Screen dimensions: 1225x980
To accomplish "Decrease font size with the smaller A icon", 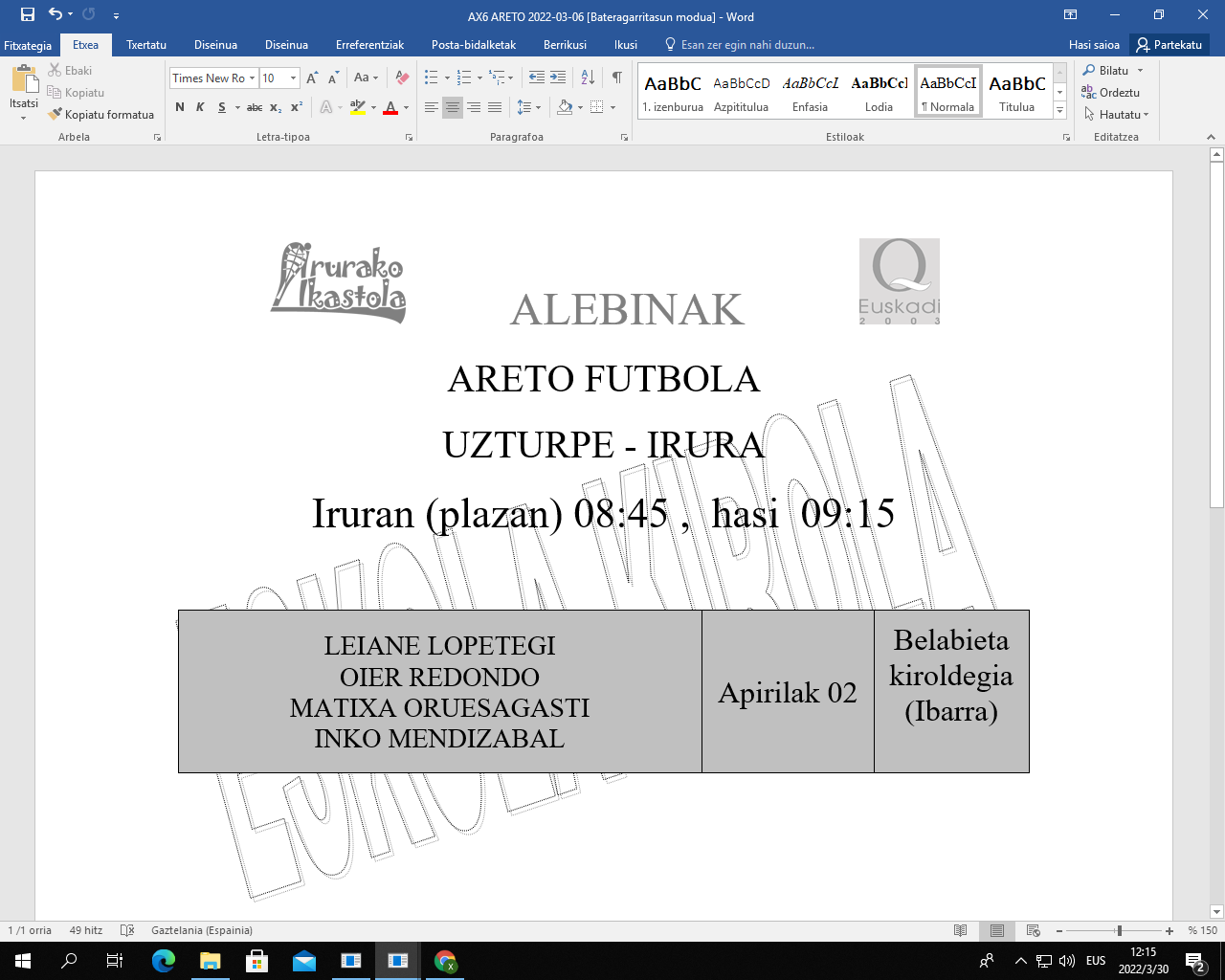I will 333,78.
